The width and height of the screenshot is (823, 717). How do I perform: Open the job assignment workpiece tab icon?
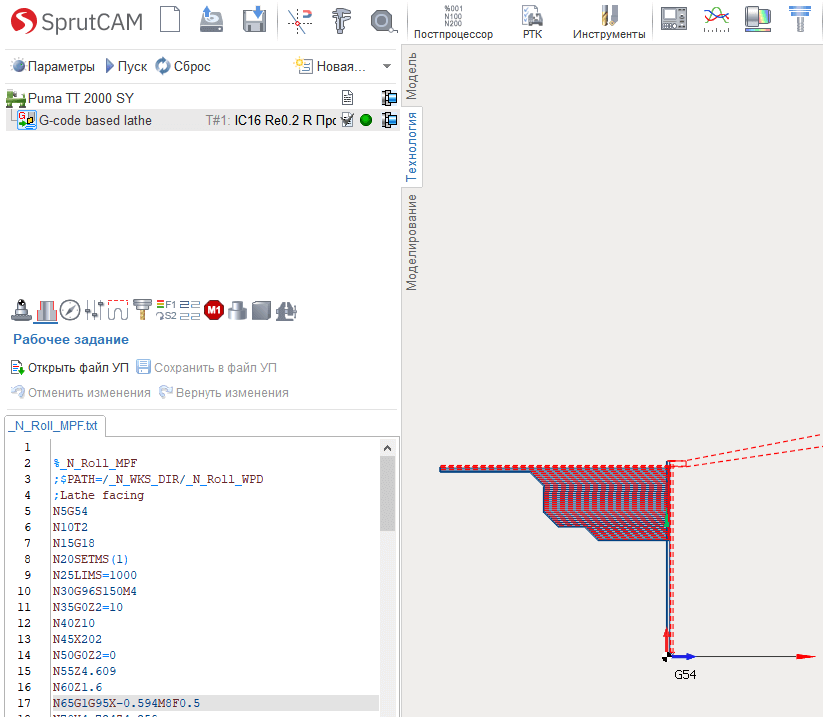point(47,310)
